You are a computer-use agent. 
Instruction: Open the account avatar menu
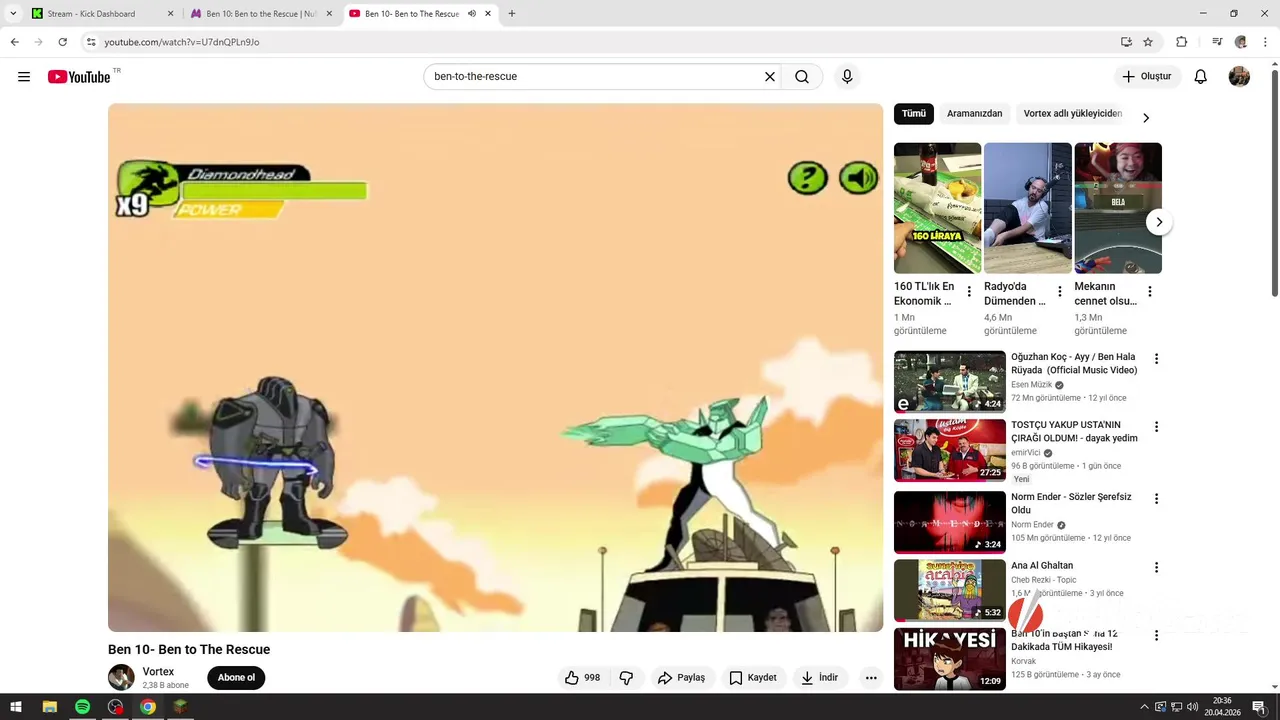1239,77
